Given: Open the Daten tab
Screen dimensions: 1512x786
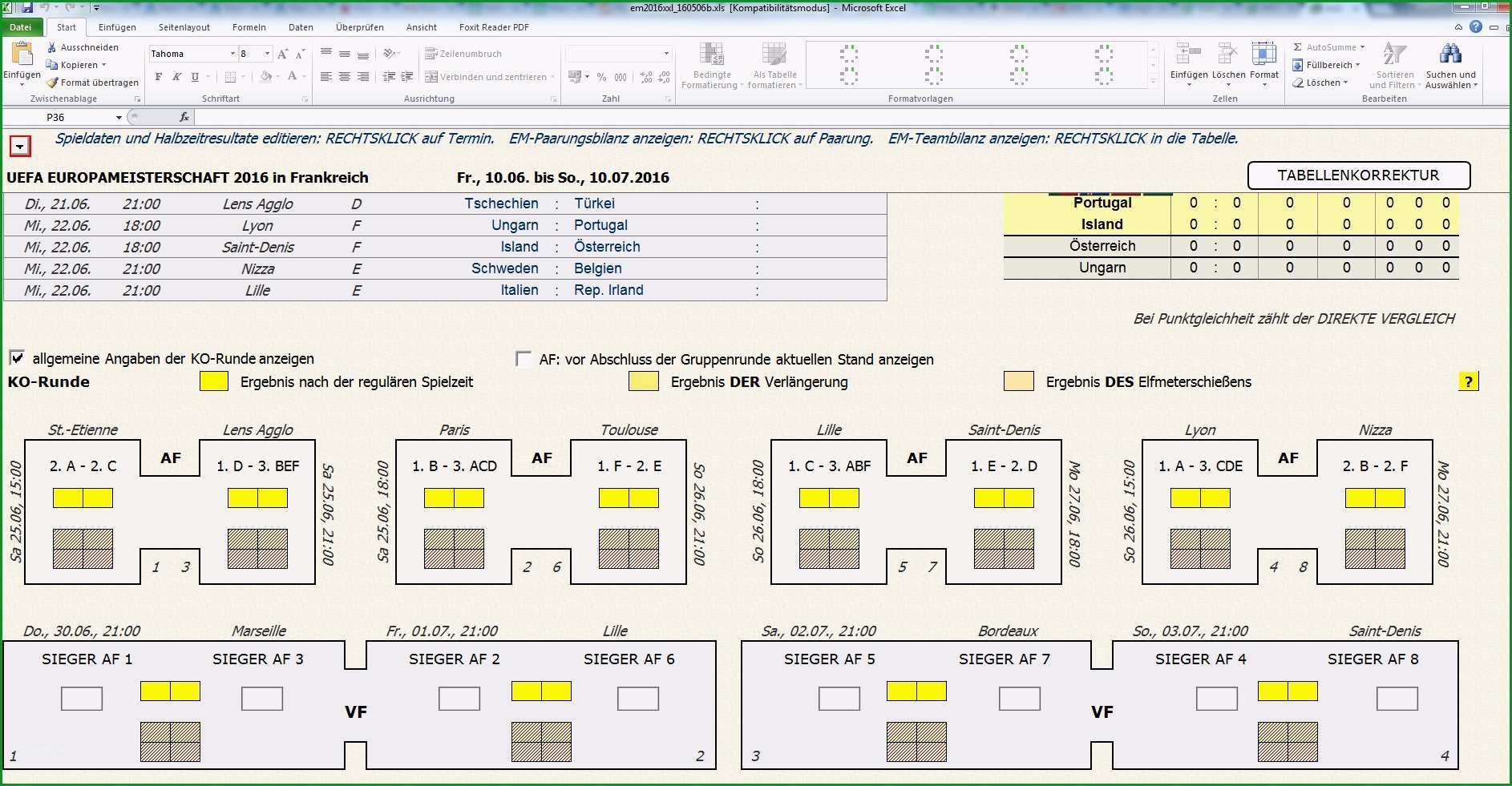Looking at the screenshot, I should click(301, 27).
